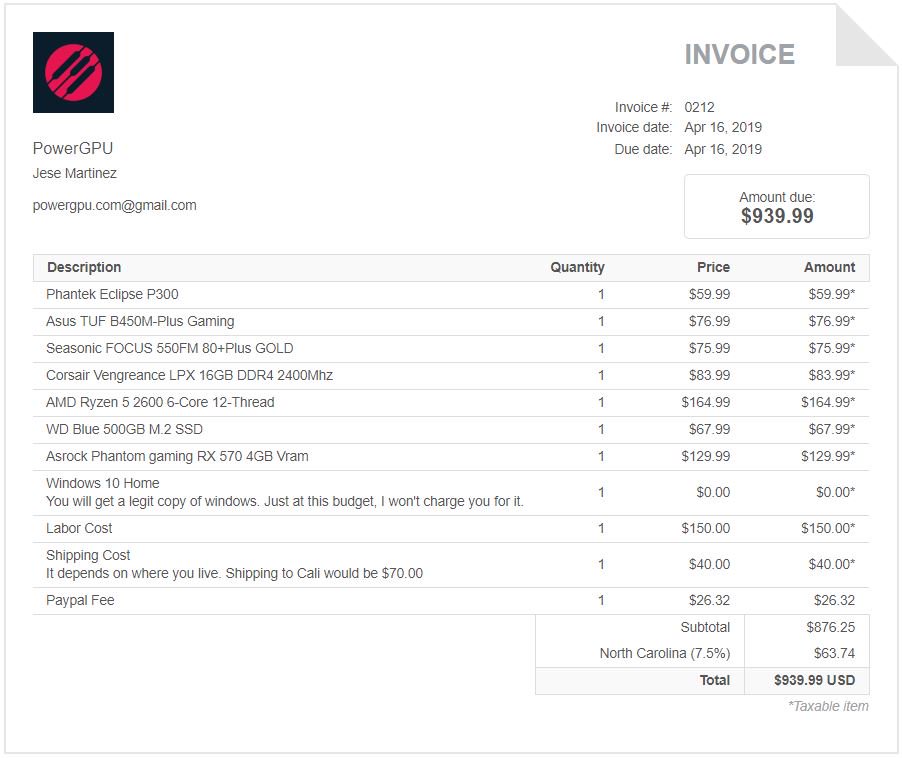Click the $83.99 price for Corsair RAM
The image size is (902, 758).
click(x=709, y=376)
